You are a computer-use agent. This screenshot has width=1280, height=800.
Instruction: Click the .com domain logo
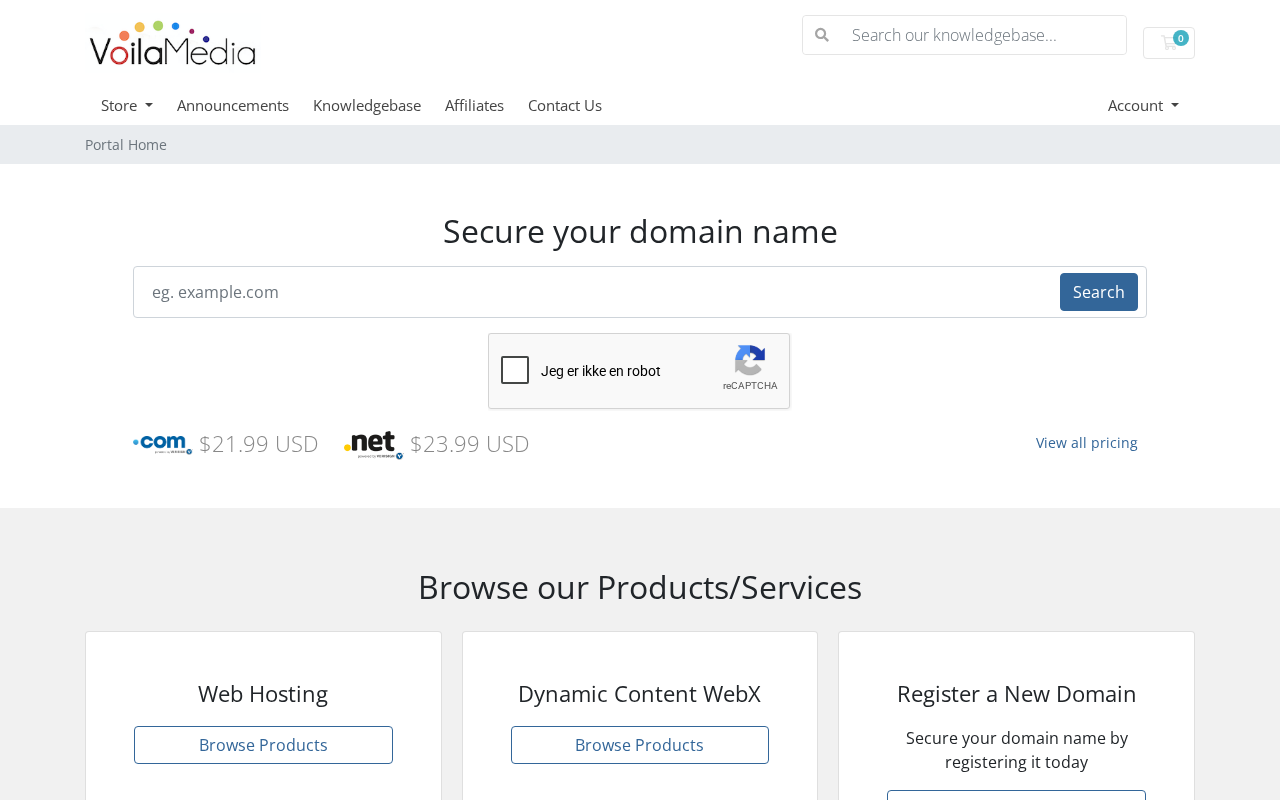pyautogui.click(x=162, y=444)
